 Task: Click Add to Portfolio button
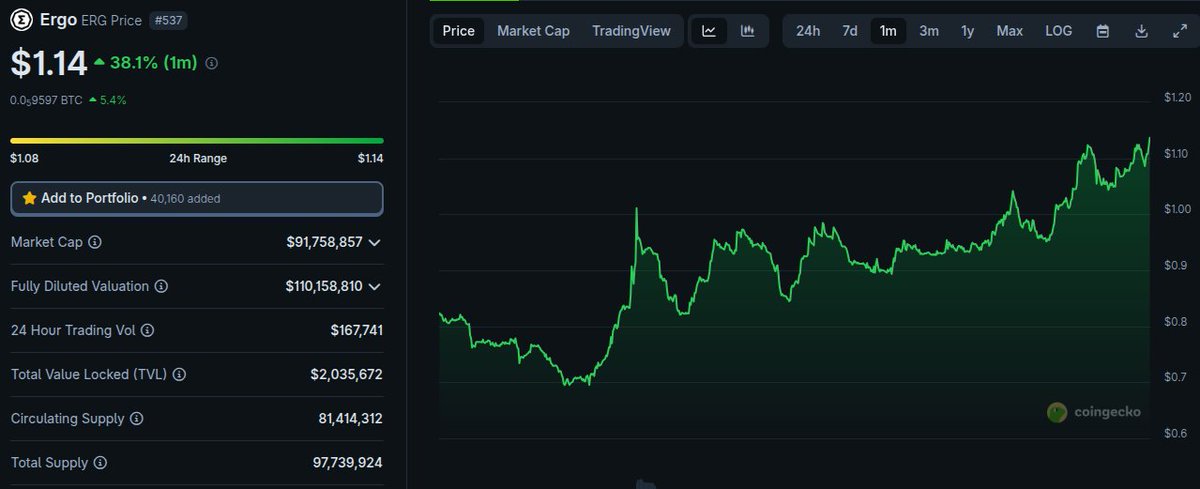(x=197, y=198)
